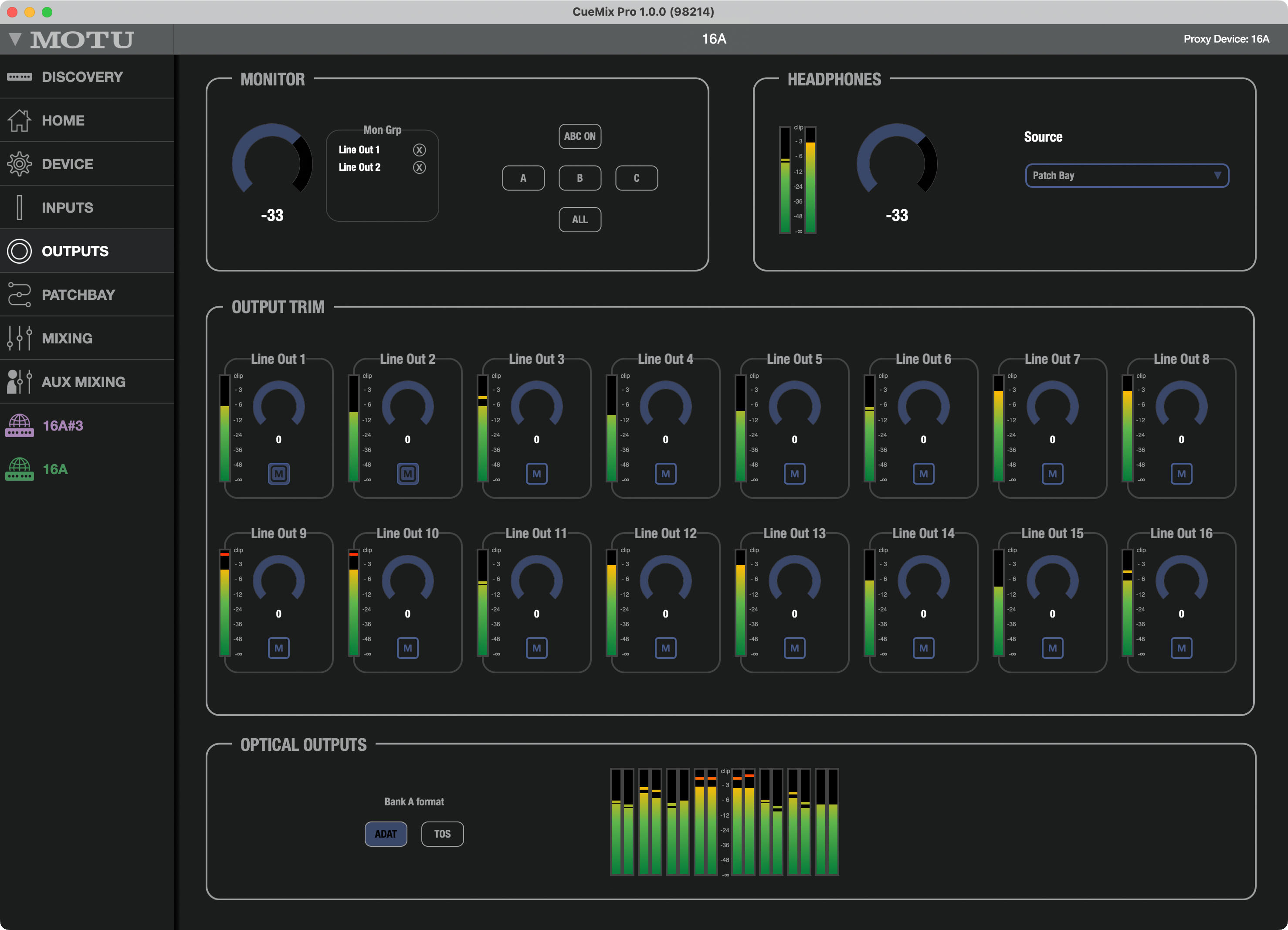Mute Line Out 16
The height and width of the screenshot is (930, 1288).
1181,648
